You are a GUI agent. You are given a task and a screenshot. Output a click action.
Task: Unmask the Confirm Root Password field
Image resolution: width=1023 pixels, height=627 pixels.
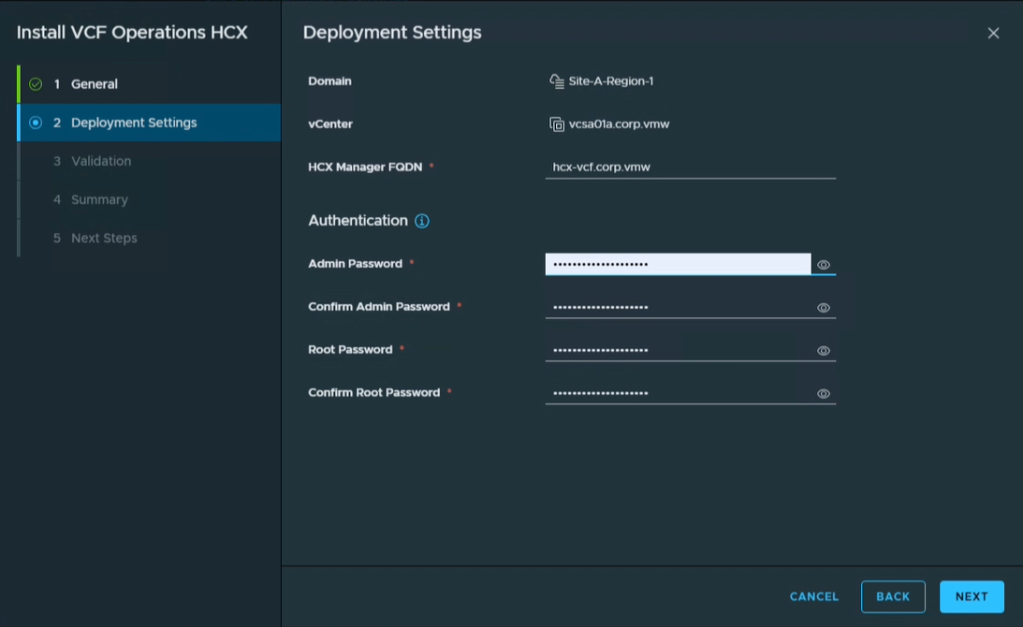[823, 394]
